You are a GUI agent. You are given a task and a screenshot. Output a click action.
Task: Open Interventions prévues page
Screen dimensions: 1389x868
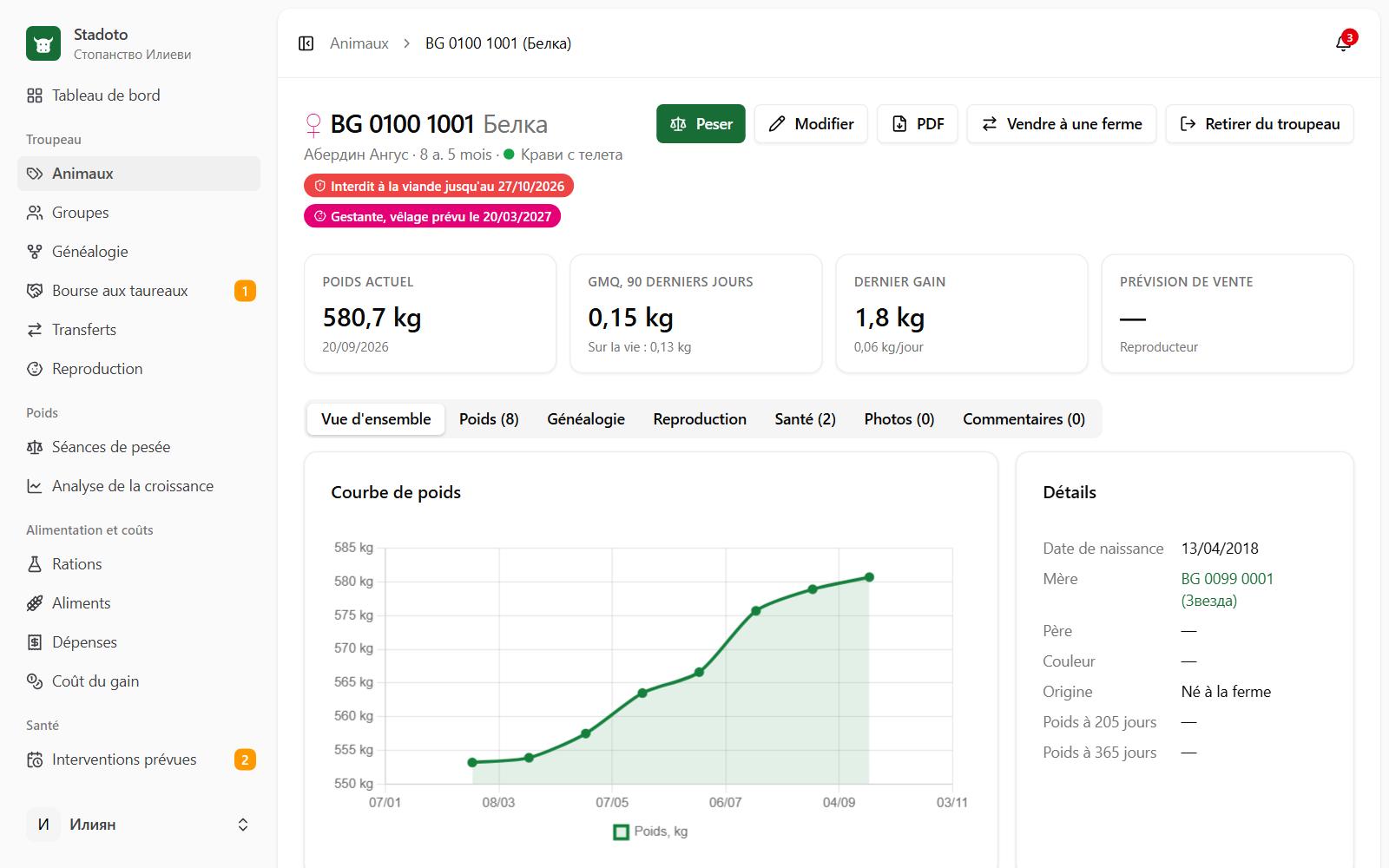point(139,759)
